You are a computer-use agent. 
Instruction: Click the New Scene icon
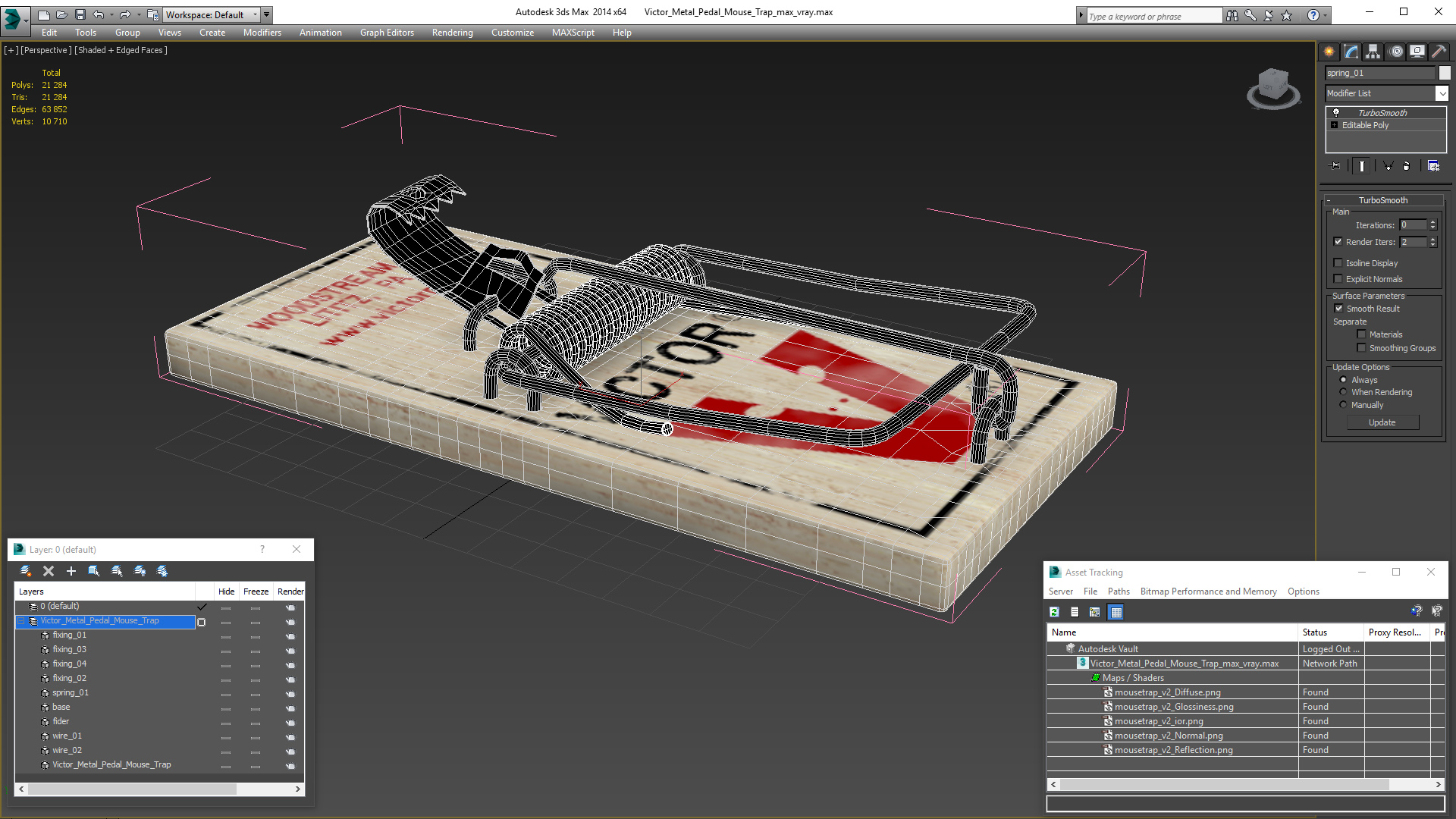point(43,14)
